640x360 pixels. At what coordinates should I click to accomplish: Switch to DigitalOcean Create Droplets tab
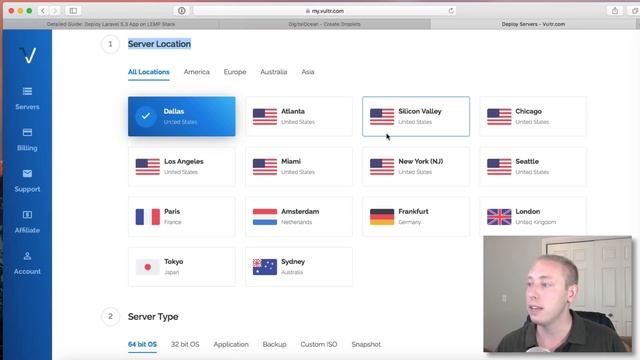click(324, 24)
